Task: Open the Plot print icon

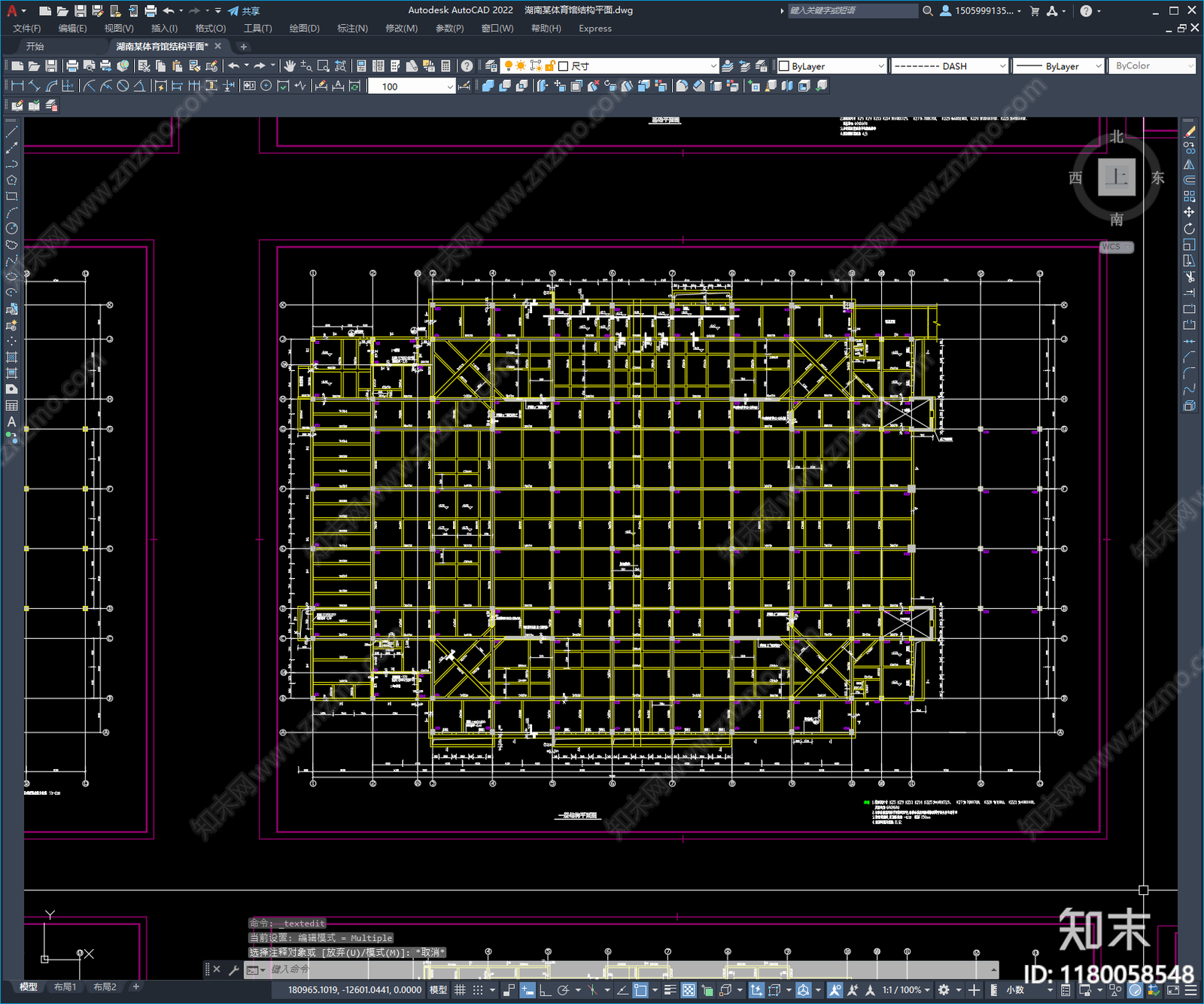Action: pos(72,66)
